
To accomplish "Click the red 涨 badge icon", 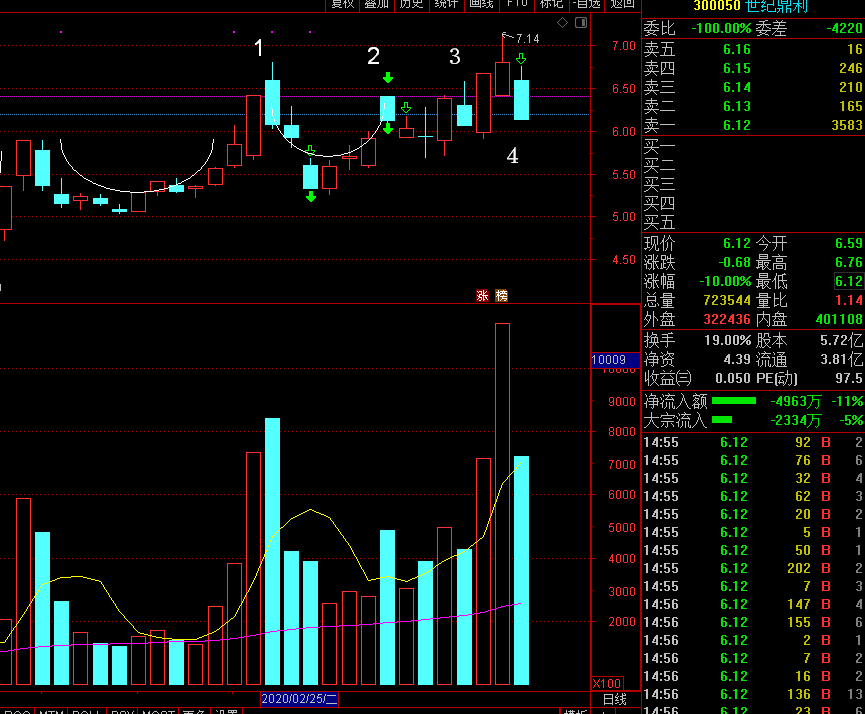I will pos(483,296).
